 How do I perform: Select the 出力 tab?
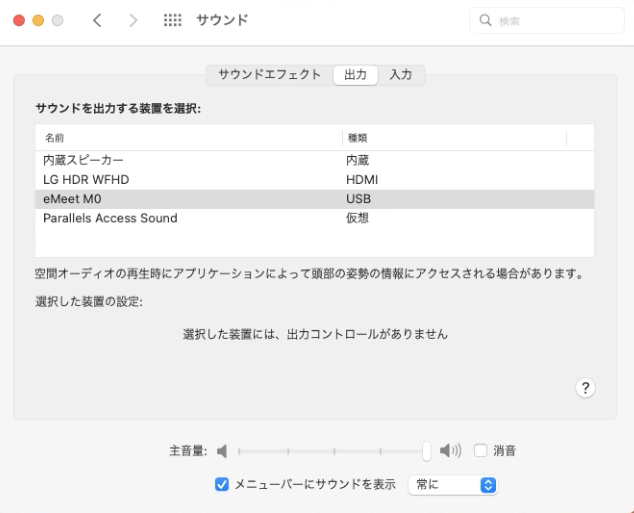[x=354, y=75]
